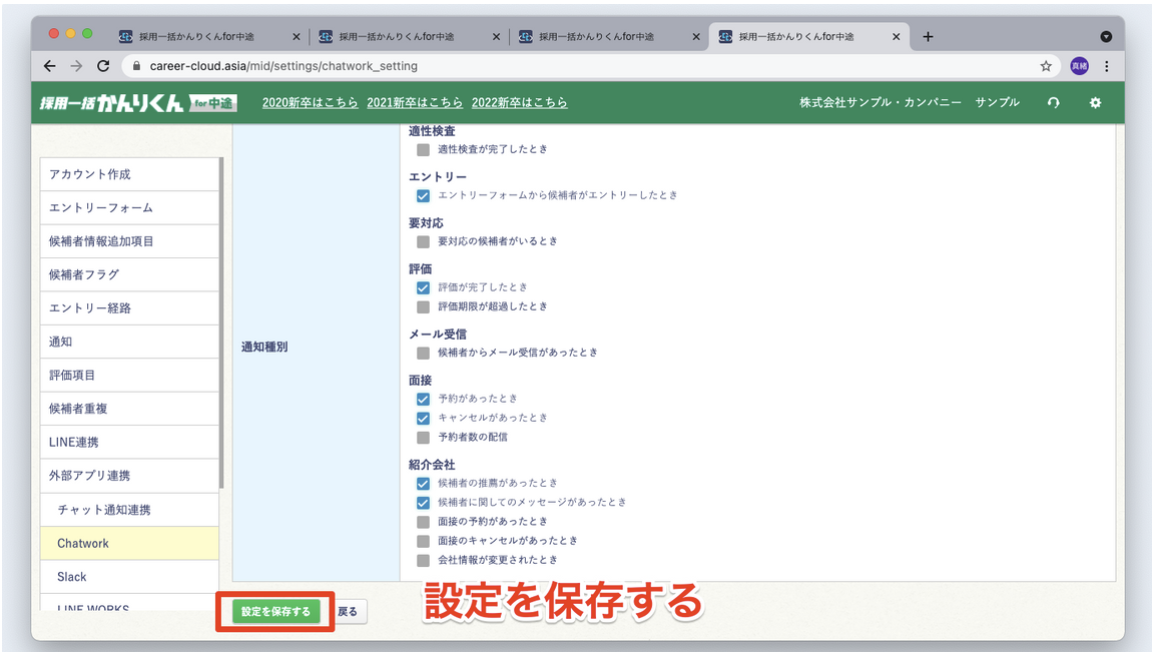
Task: Click the browser forward arrow
Action: point(75,64)
